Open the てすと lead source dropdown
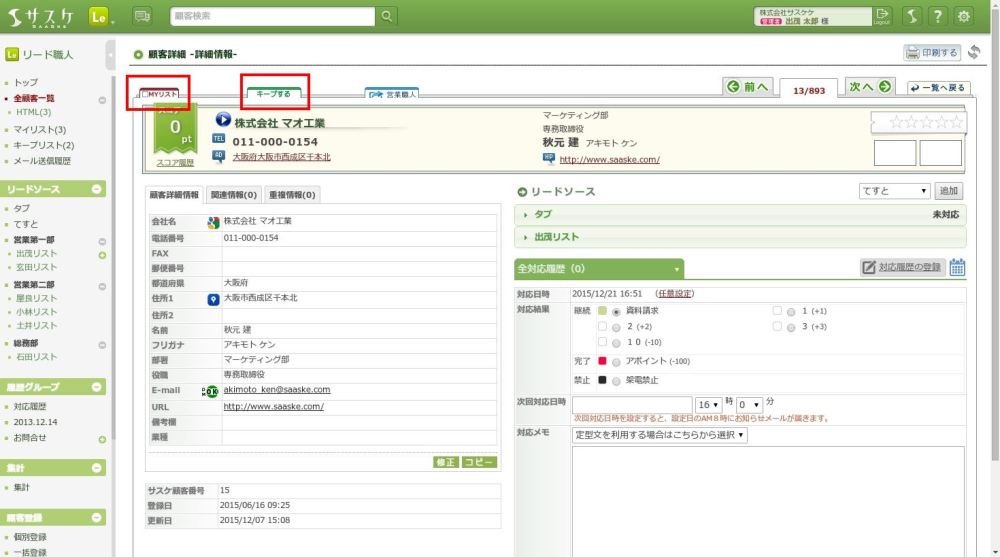The height and width of the screenshot is (557, 1000). tap(894, 191)
